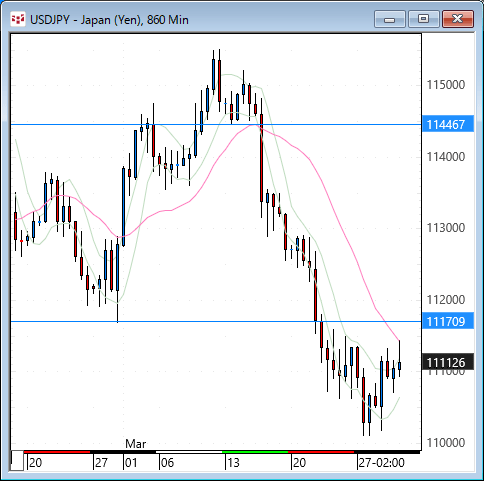Click the 27-02:00 date label on time axis
Screen dimensions: 484x481
pos(381,463)
